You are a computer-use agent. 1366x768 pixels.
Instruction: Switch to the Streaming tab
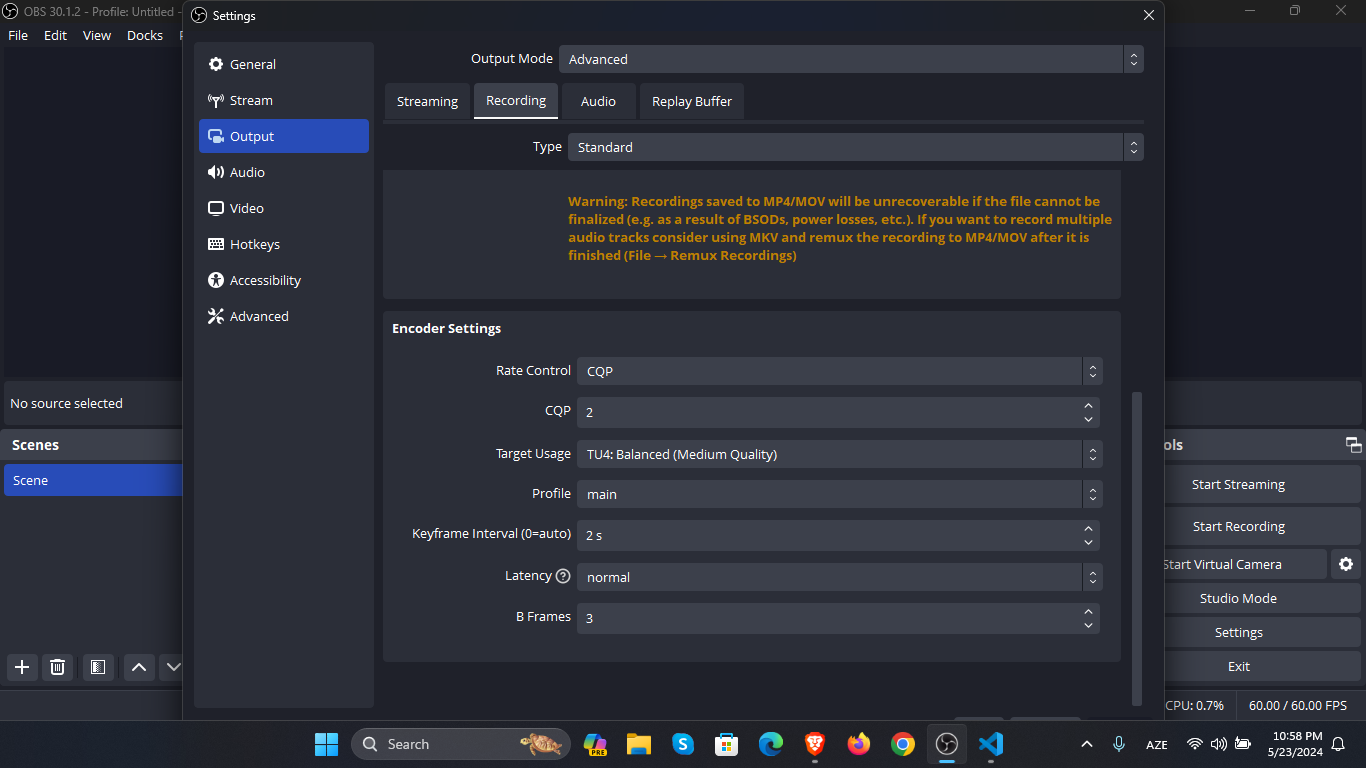[x=427, y=101]
